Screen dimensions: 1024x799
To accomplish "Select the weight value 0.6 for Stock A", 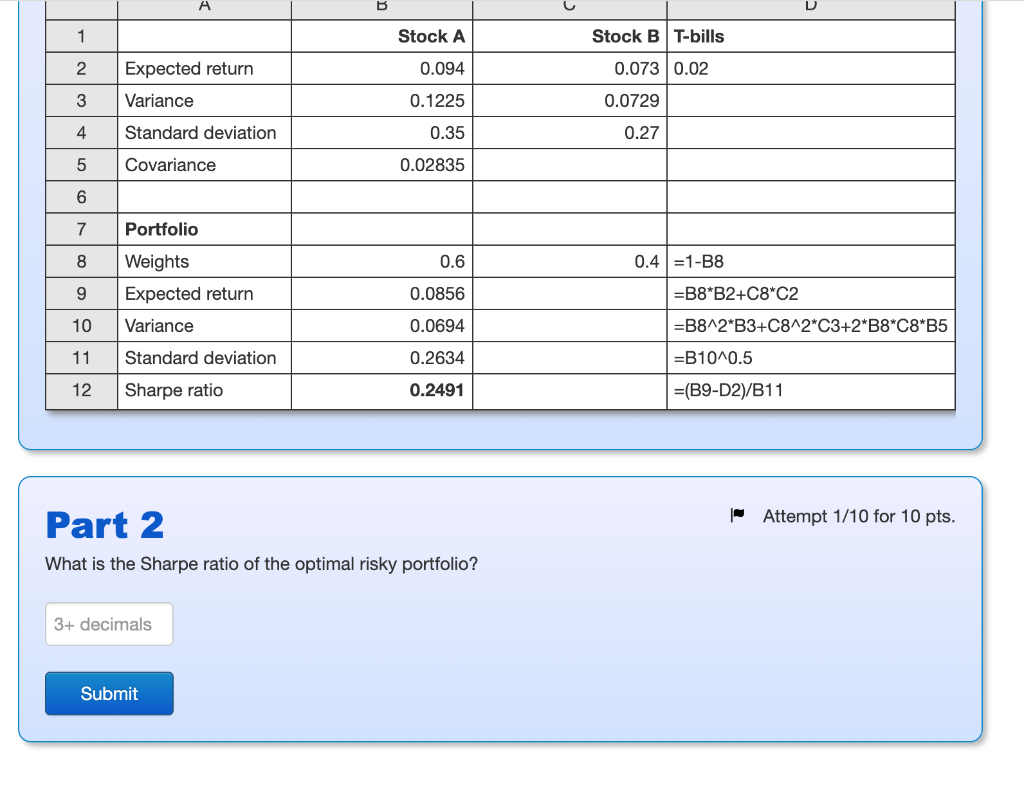I will (x=456, y=261).
